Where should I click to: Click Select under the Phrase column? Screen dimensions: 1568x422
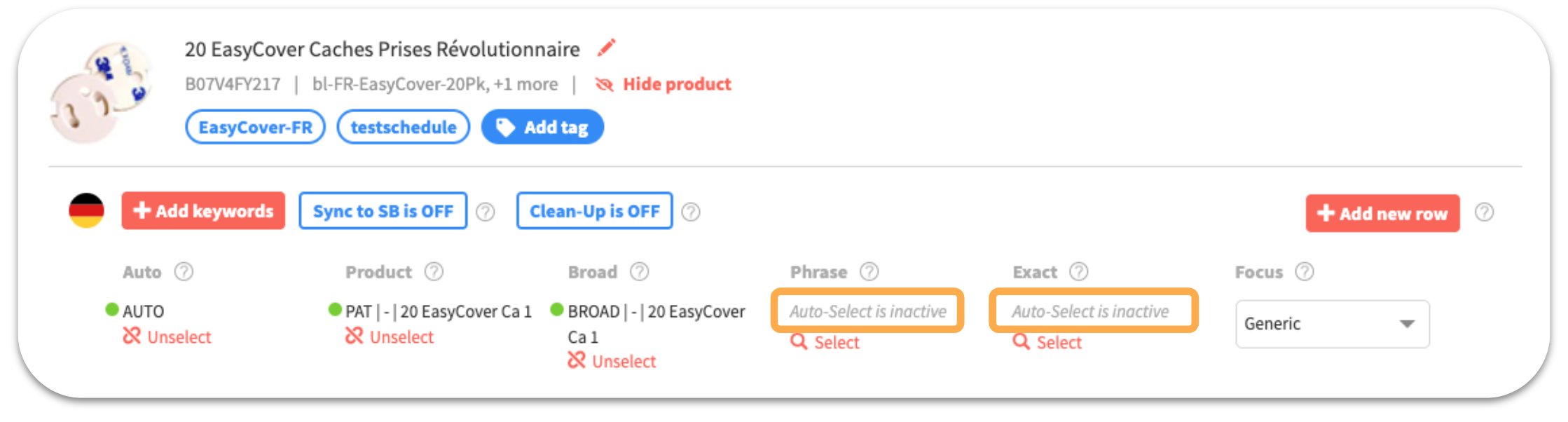(825, 342)
